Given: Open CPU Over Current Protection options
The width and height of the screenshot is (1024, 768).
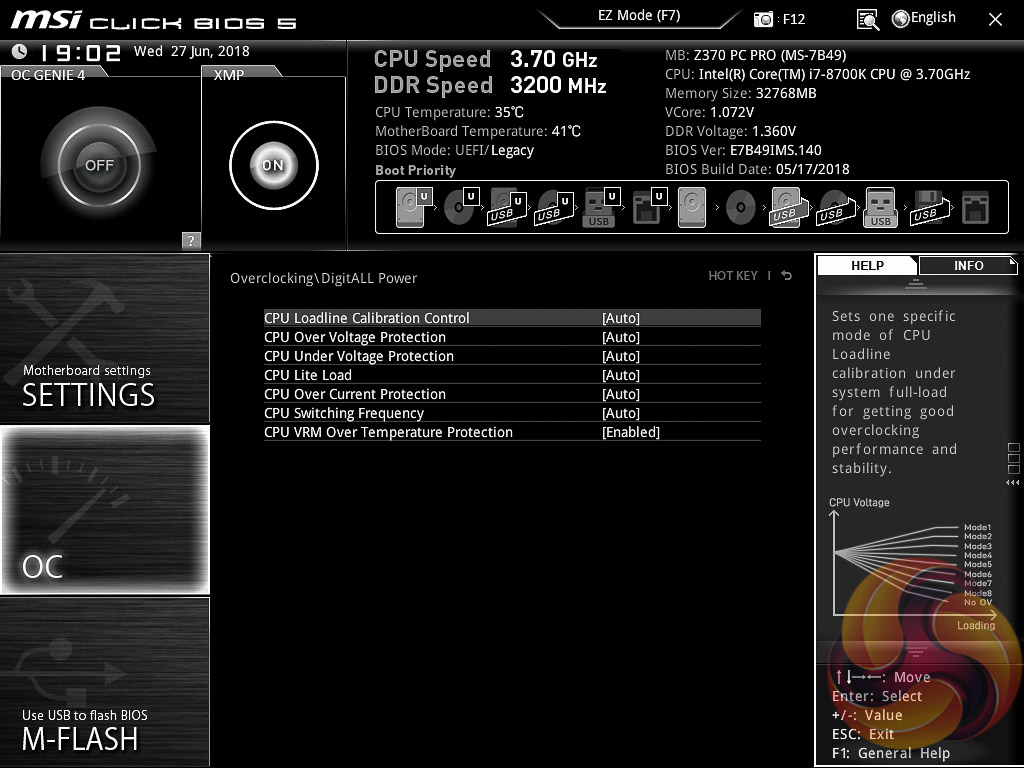Looking at the screenshot, I should (x=512, y=394).
